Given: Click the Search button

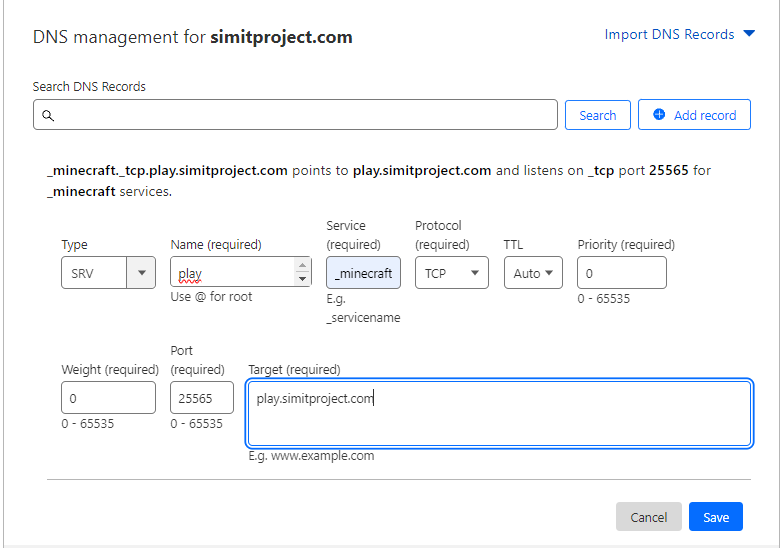Looking at the screenshot, I should pyautogui.click(x=597, y=115).
